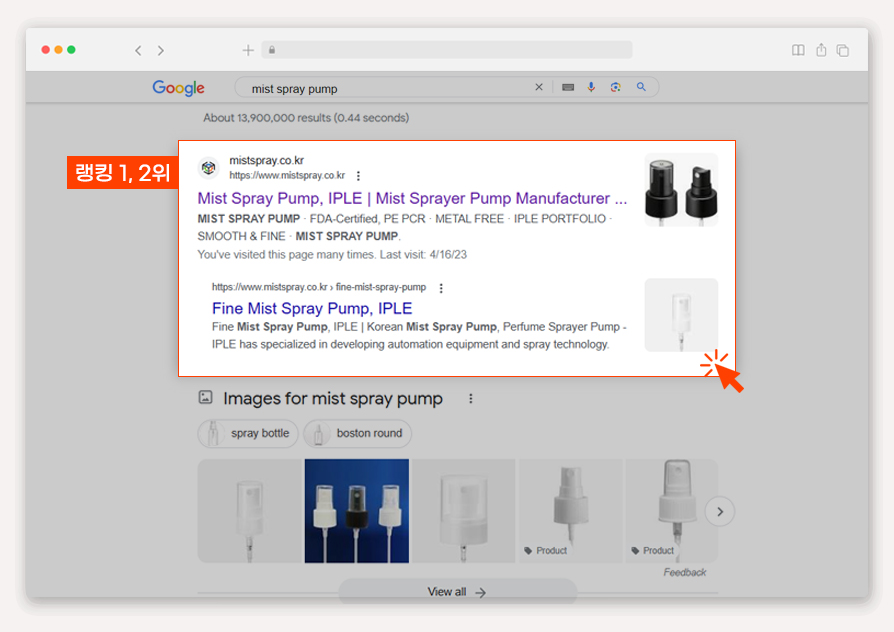Clear the search query with the X icon

(x=539, y=87)
